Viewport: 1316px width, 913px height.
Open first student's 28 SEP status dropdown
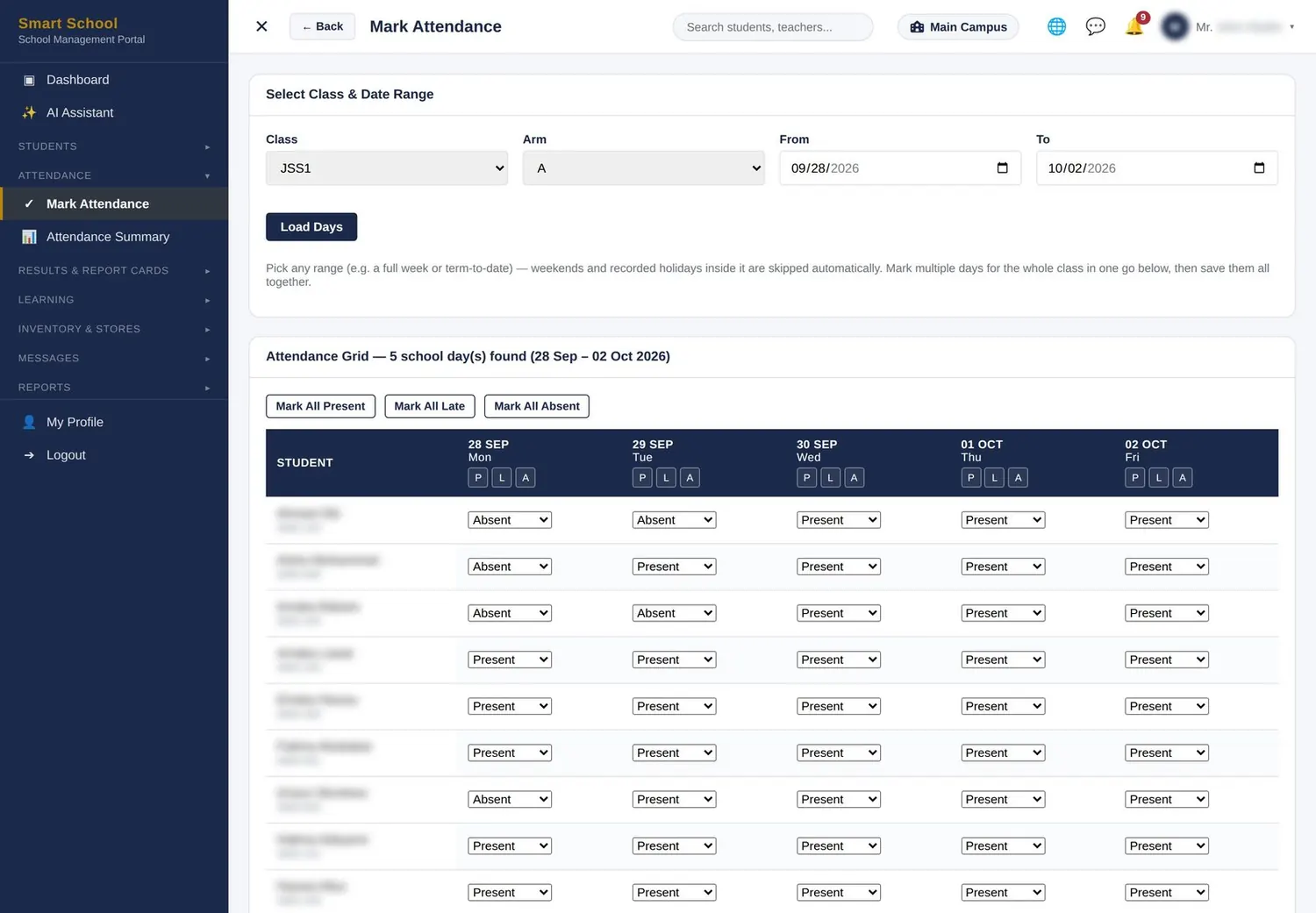point(510,520)
